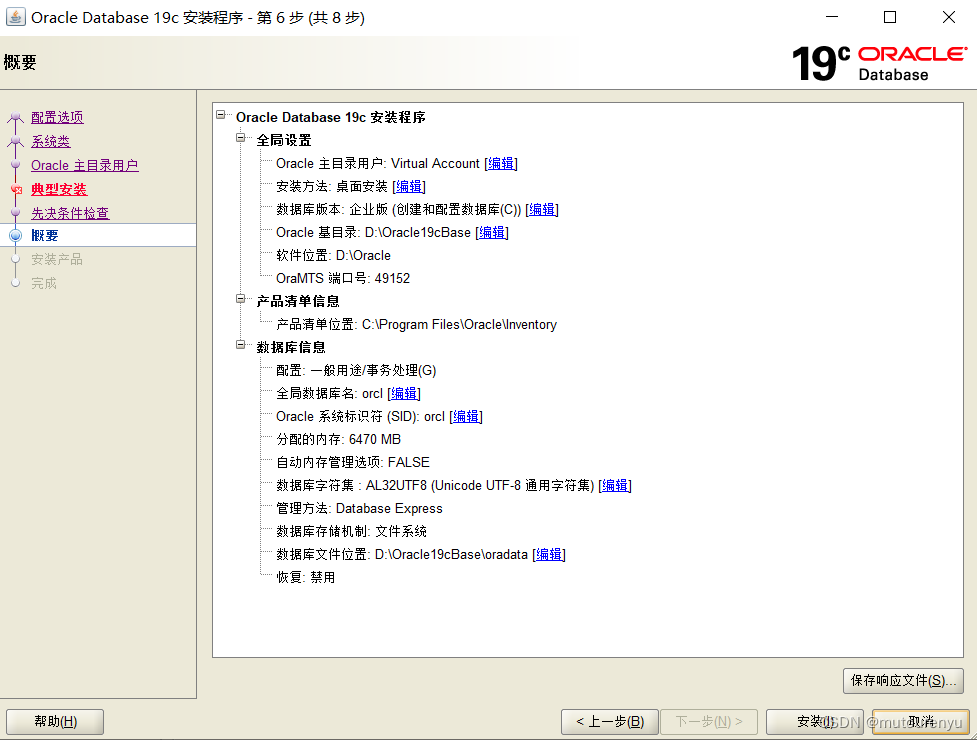Click the node icon of Oracle Database 19c 安装程序
This screenshot has height=740, width=977.
click(x=220, y=116)
